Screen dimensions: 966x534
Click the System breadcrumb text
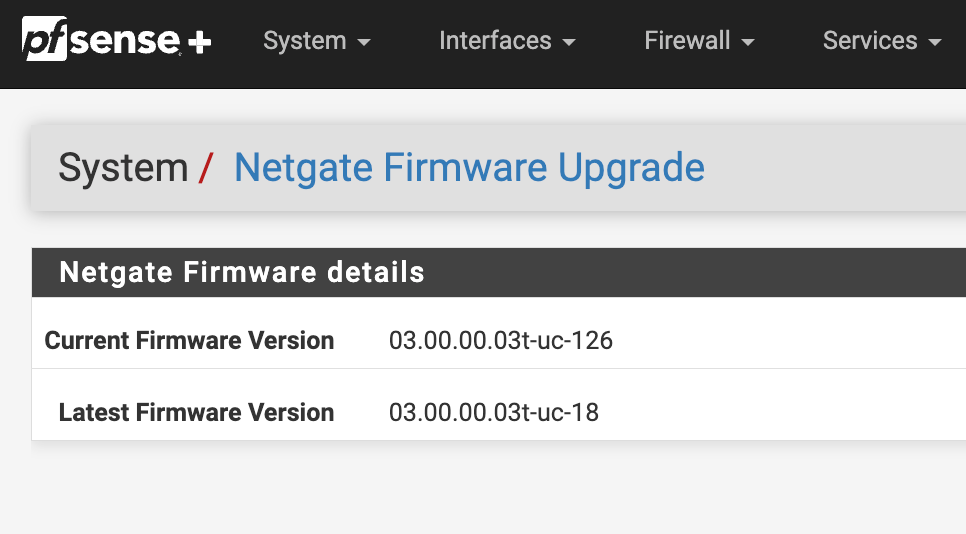tap(123, 168)
